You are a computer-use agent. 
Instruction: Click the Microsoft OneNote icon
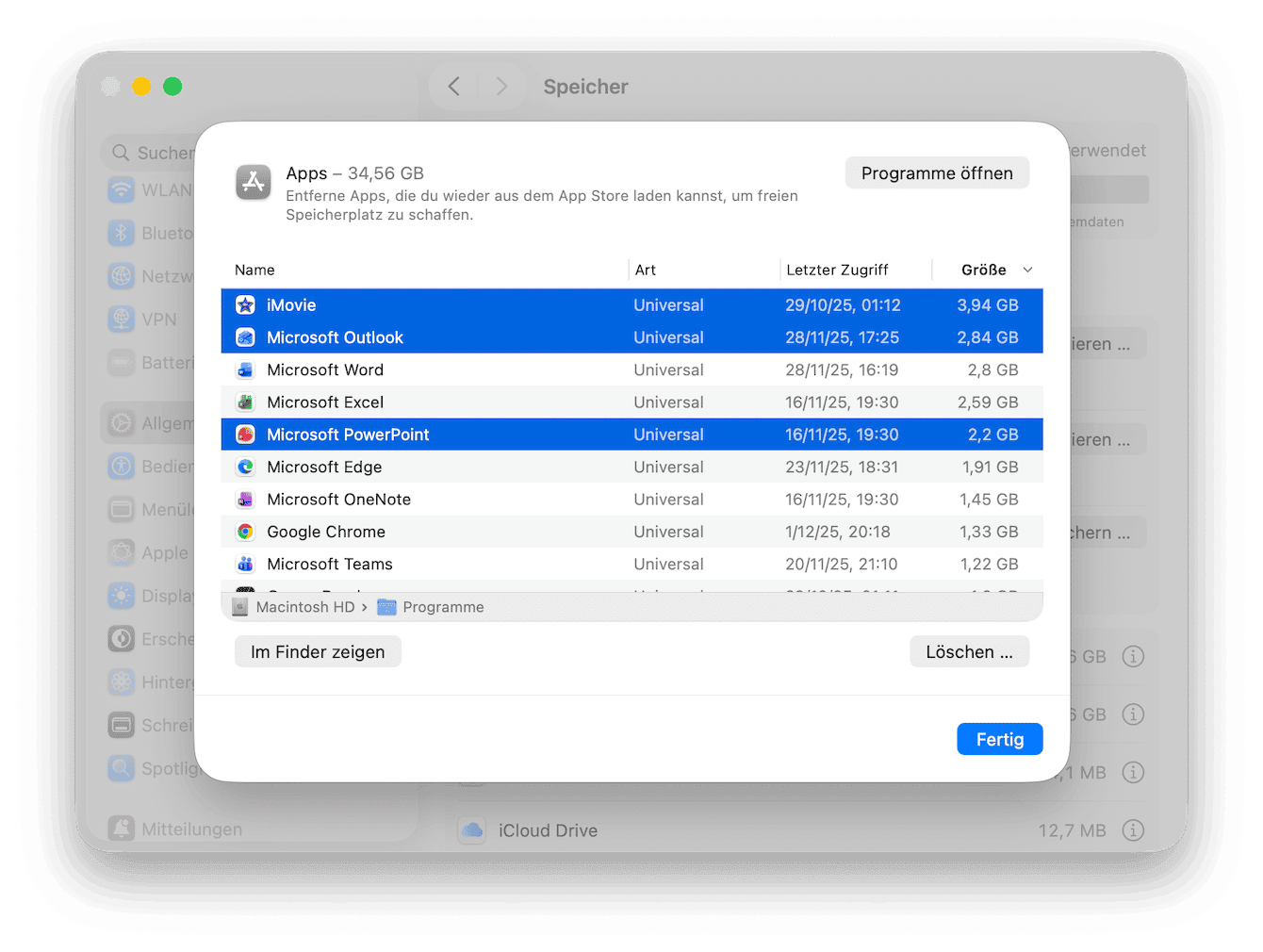pyautogui.click(x=245, y=500)
